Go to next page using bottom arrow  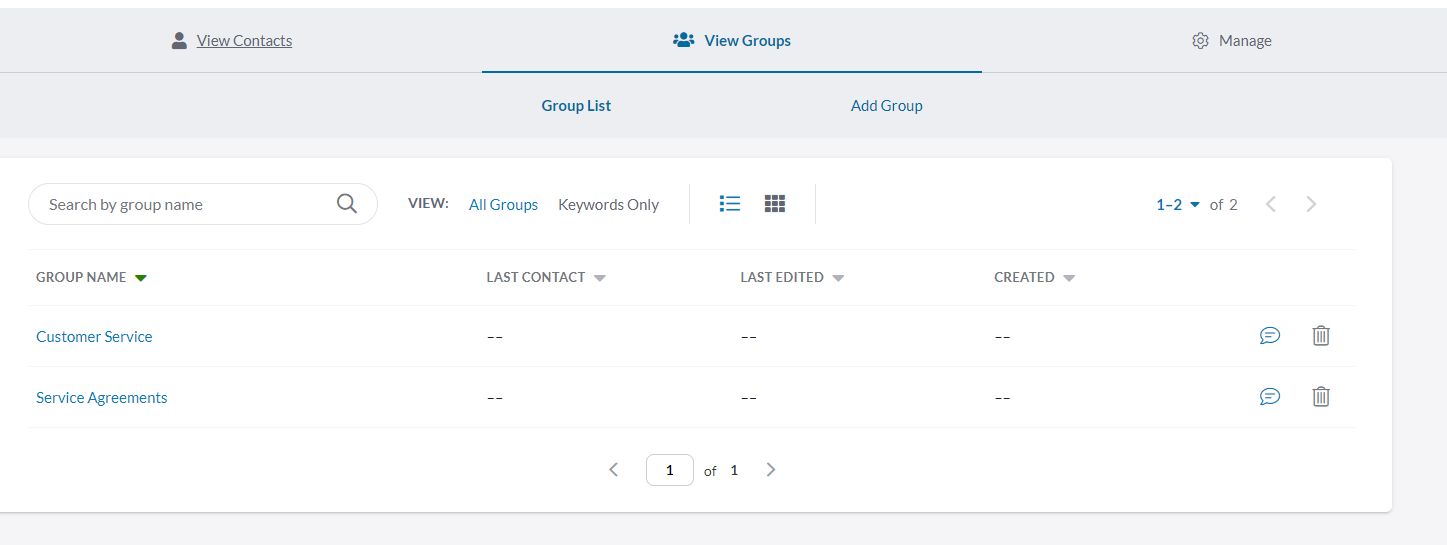point(771,470)
